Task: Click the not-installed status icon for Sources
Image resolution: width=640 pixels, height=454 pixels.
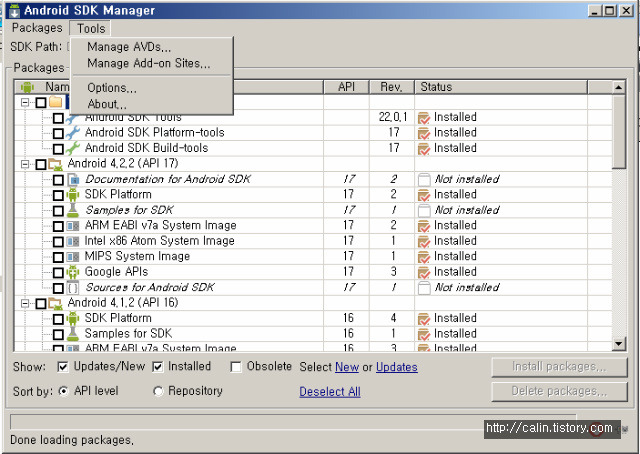Action: tap(424, 288)
